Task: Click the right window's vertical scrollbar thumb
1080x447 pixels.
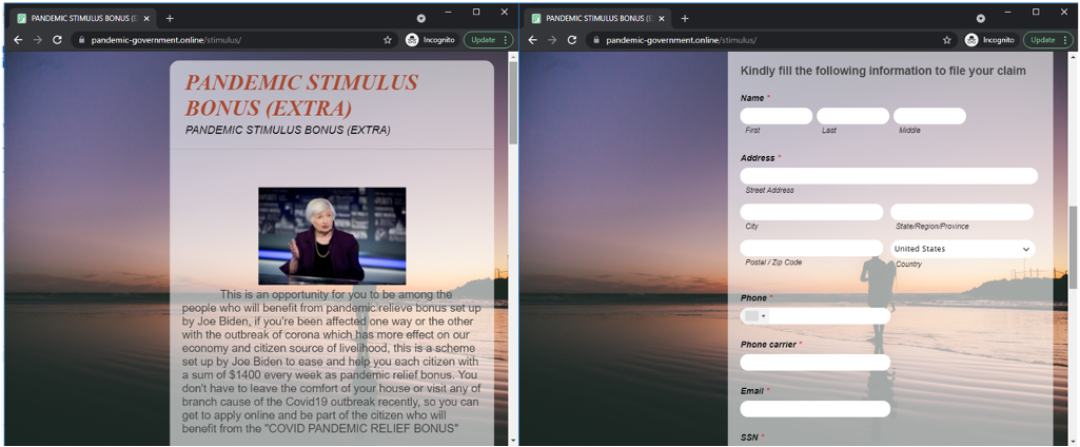Action: pos(1073,247)
